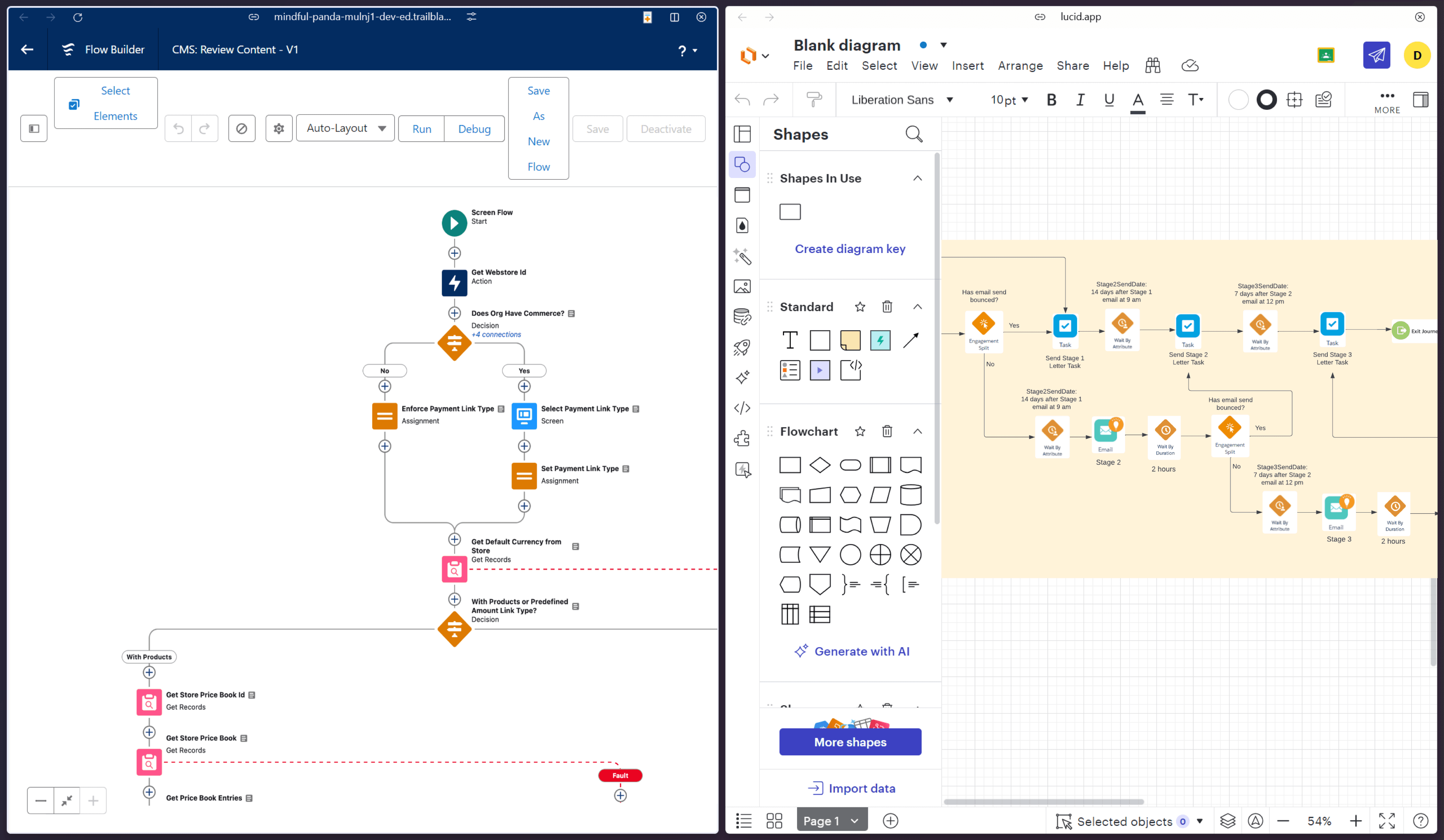Select the diamond decision flowchart shape

click(x=820, y=465)
